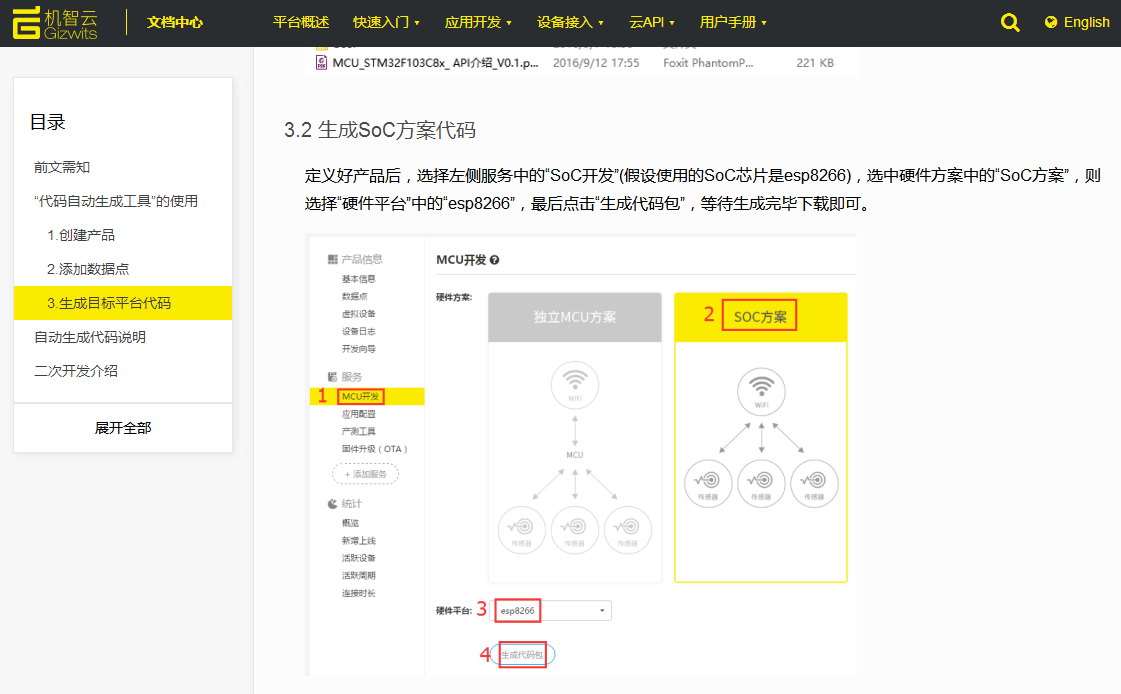
Task: Click the Gizwits logo icon
Action: coord(27,22)
